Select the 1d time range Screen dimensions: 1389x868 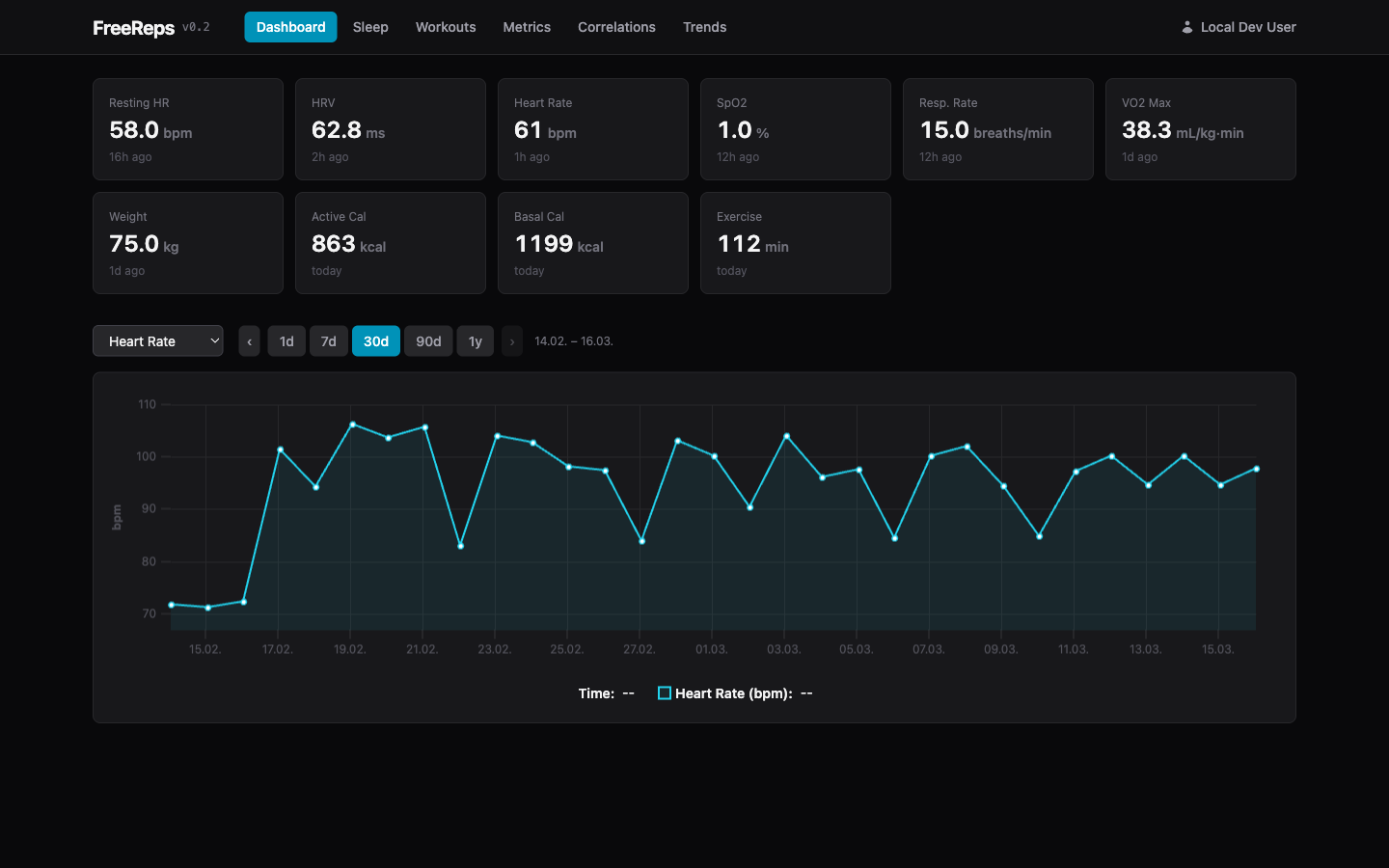pos(286,340)
